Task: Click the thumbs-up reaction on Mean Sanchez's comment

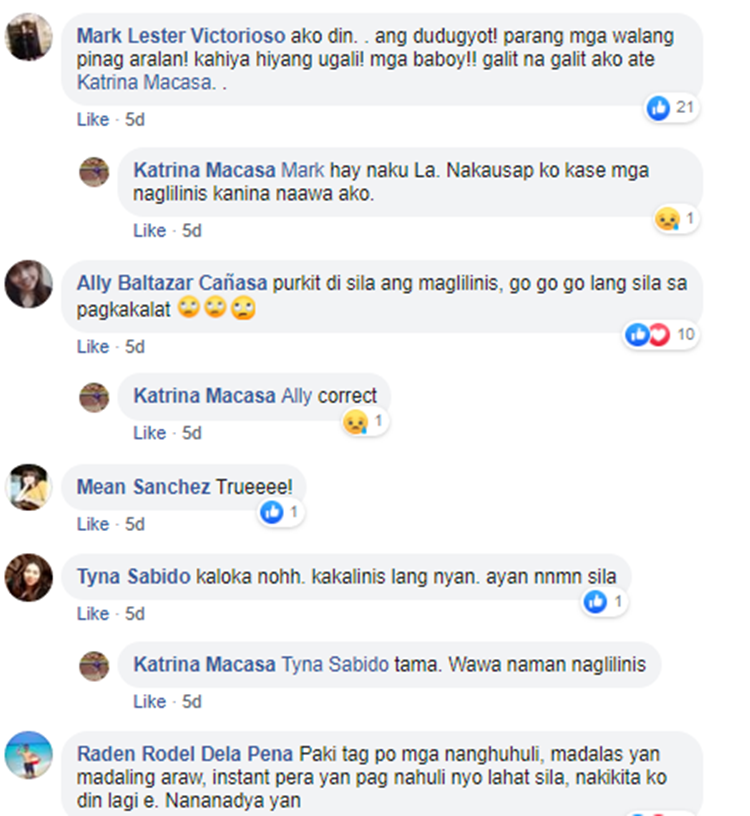Action: click(281, 513)
